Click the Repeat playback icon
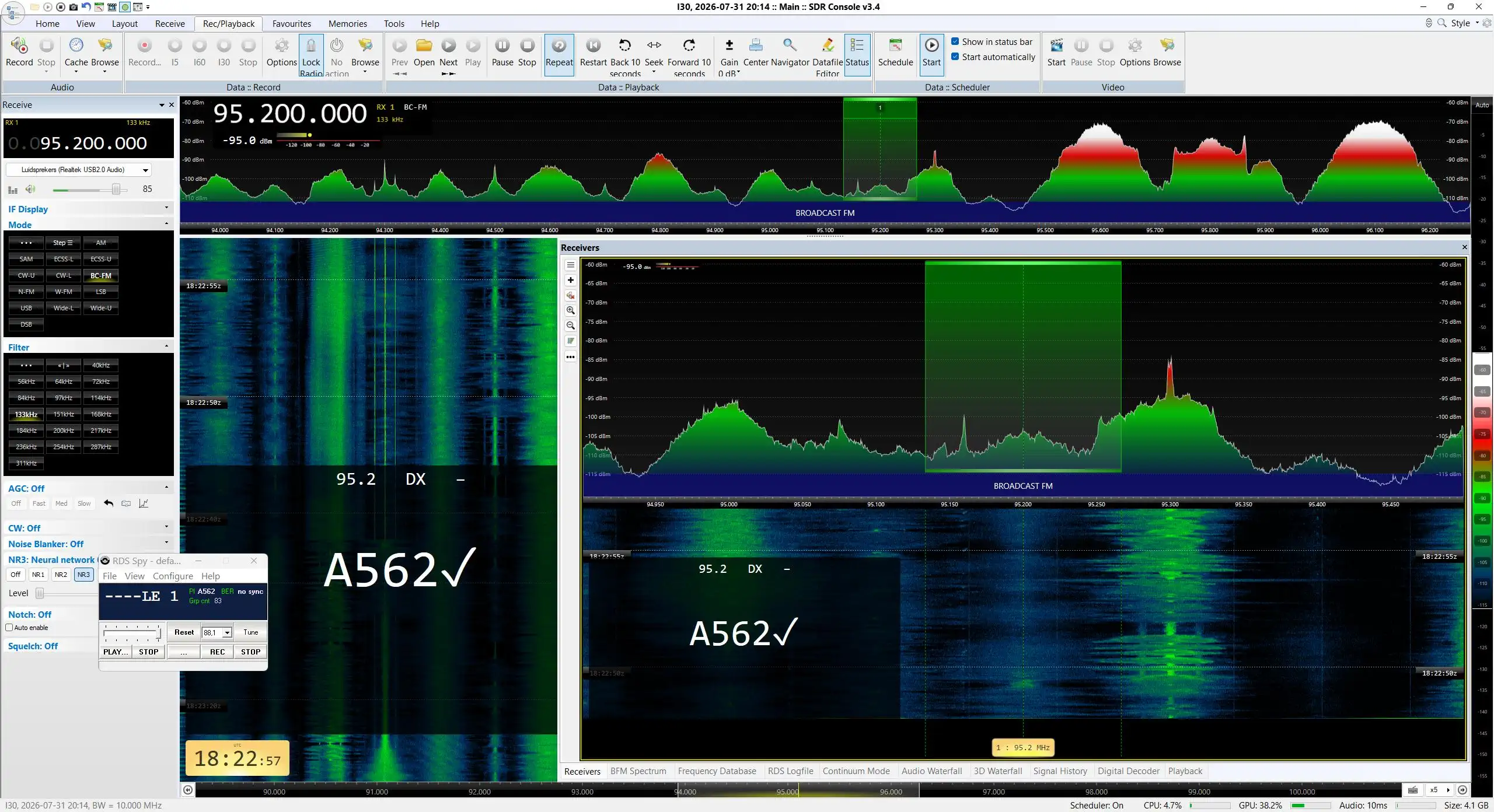 pos(559,45)
